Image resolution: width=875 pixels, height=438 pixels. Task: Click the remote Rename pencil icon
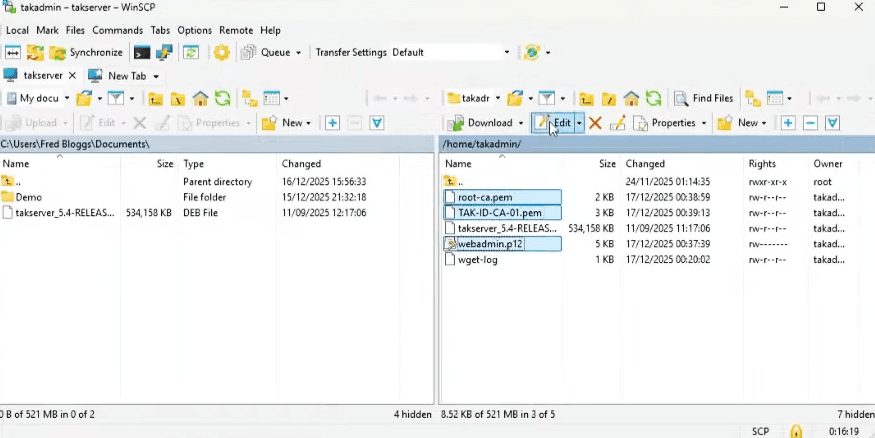pyautogui.click(x=618, y=123)
